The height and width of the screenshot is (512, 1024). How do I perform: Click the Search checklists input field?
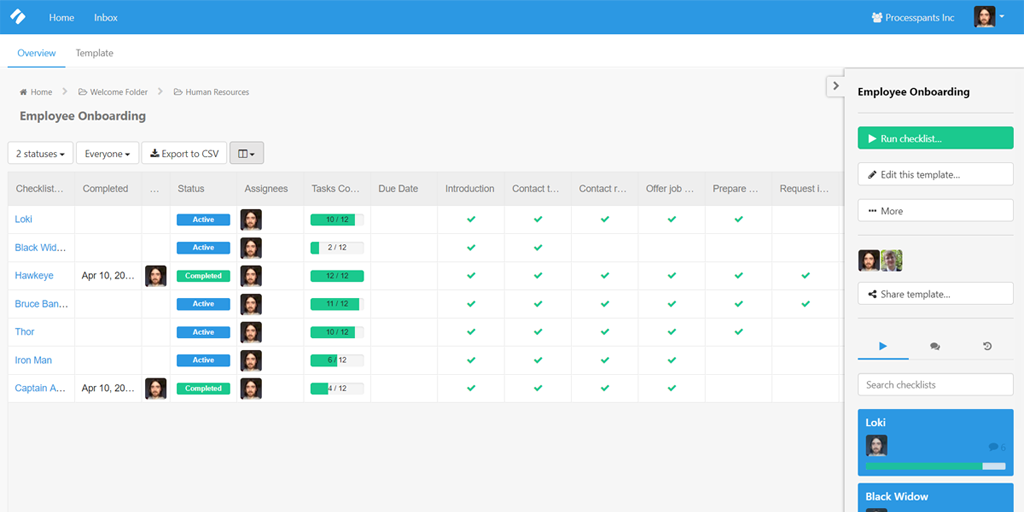935,385
